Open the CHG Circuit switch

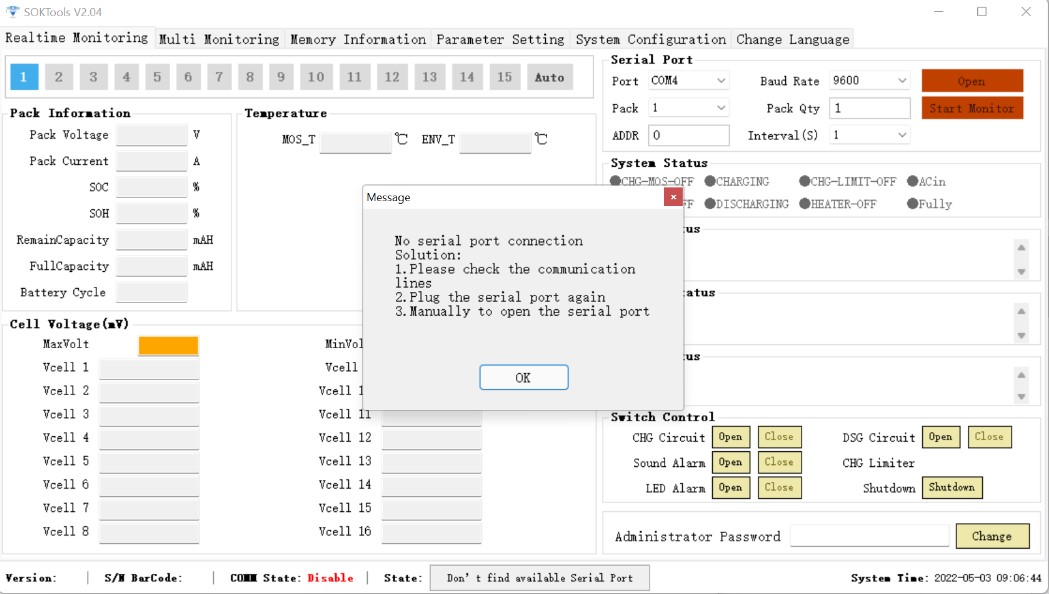(730, 437)
